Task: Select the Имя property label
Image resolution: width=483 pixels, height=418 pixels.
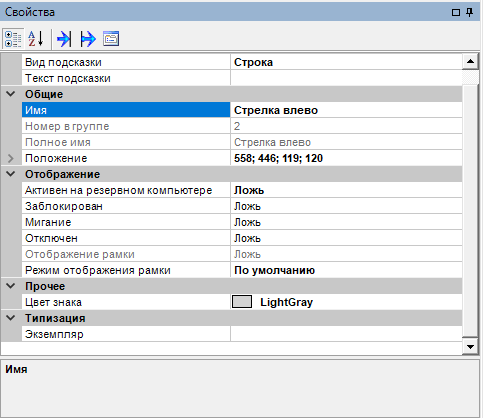Action: click(x=36, y=110)
